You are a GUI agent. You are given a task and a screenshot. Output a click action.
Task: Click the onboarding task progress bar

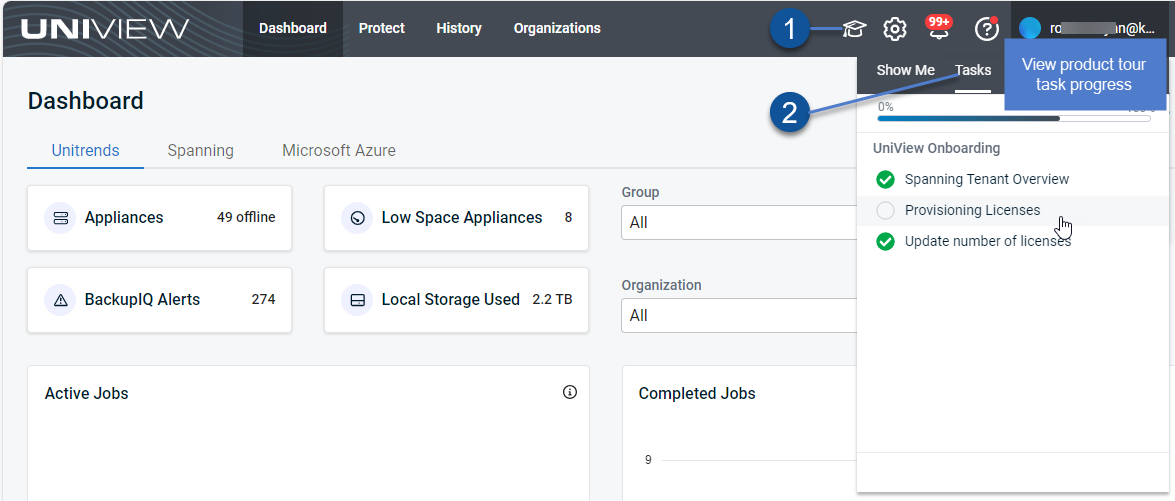[x=1014, y=118]
